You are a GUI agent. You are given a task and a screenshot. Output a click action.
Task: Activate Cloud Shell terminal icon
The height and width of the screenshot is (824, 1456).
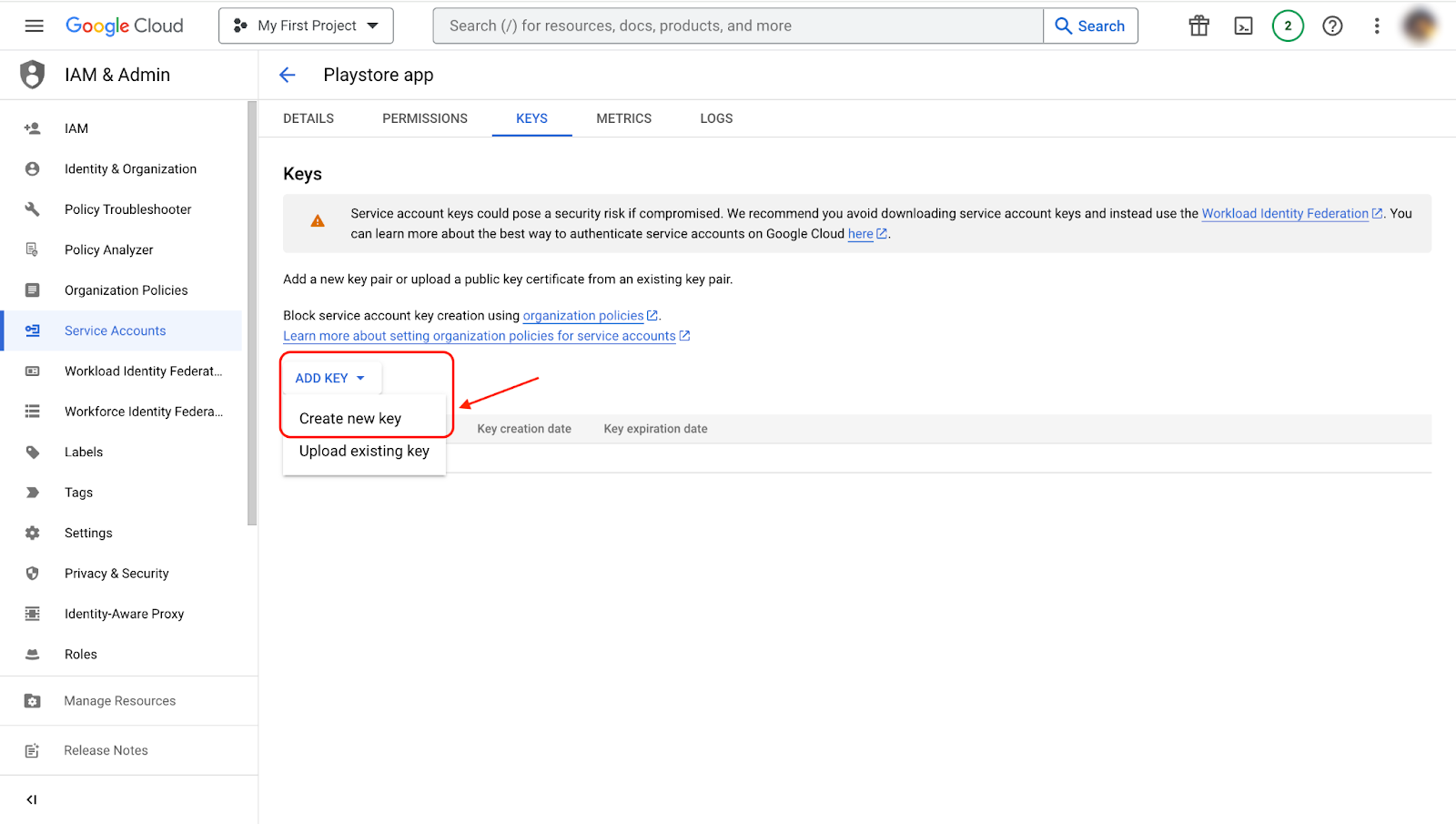click(1243, 25)
